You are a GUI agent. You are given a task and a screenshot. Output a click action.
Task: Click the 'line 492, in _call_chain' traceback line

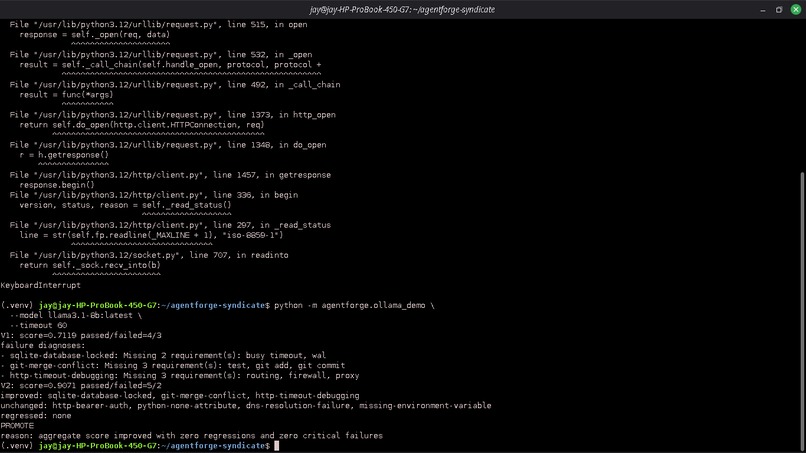pos(175,85)
